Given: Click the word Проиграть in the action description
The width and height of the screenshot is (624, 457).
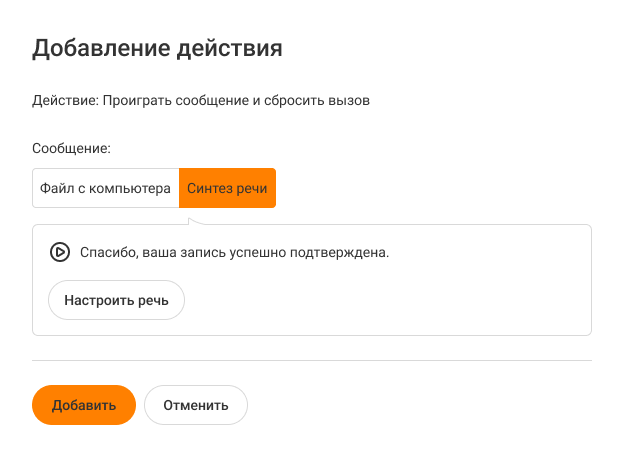Looking at the screenshot, I should 132,101.
